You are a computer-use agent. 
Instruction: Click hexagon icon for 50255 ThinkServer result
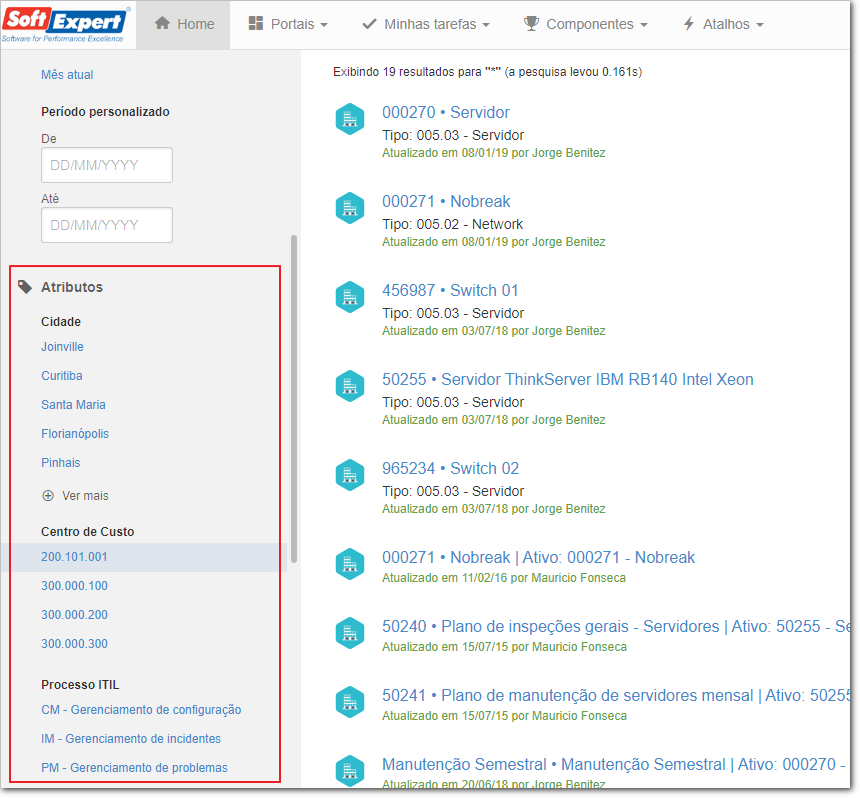pyautogui.click(x=350, y=386)
